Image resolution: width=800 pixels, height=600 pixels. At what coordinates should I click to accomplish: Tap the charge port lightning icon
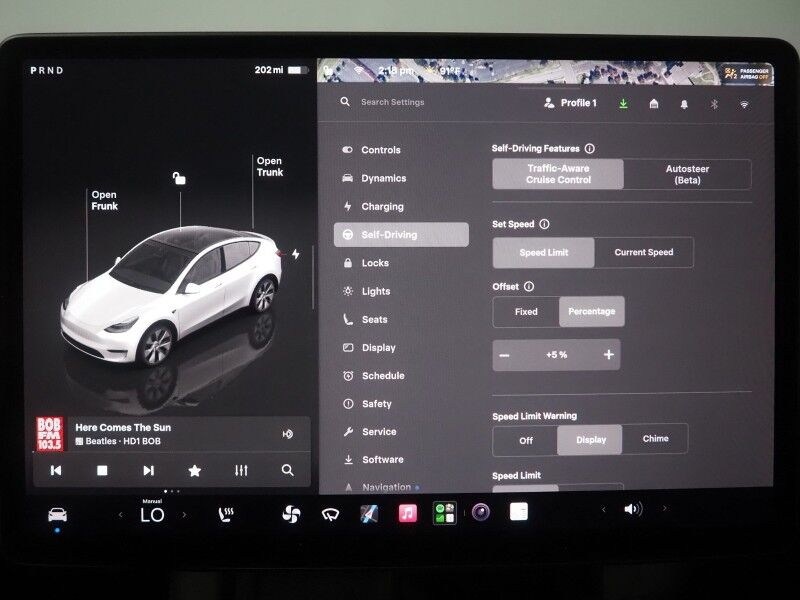pos(296,254)
